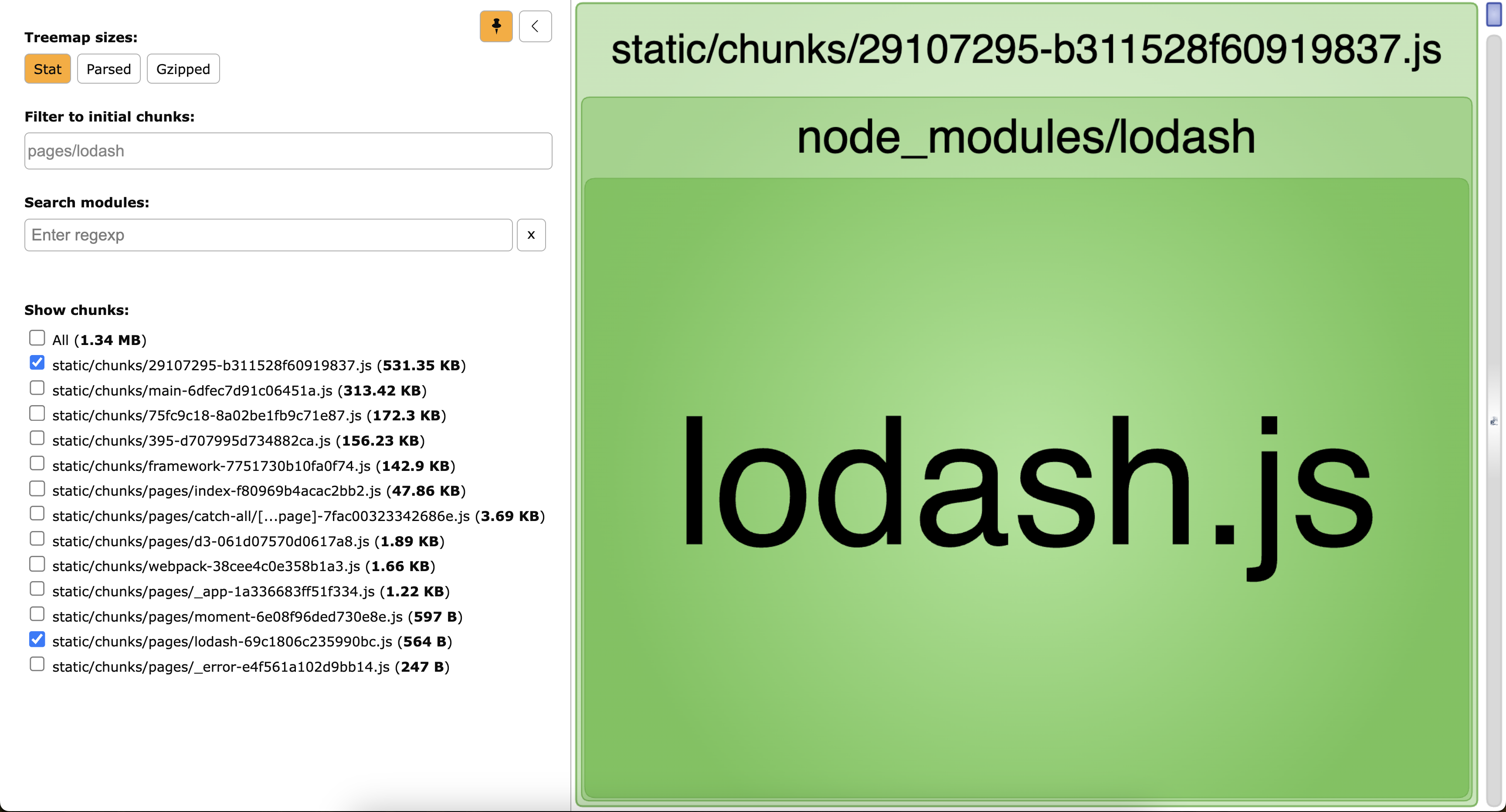1506x812 pixels.
Task: Focus the Search modules regexp field
Action: pyautogui.click(x=268, y=235)
